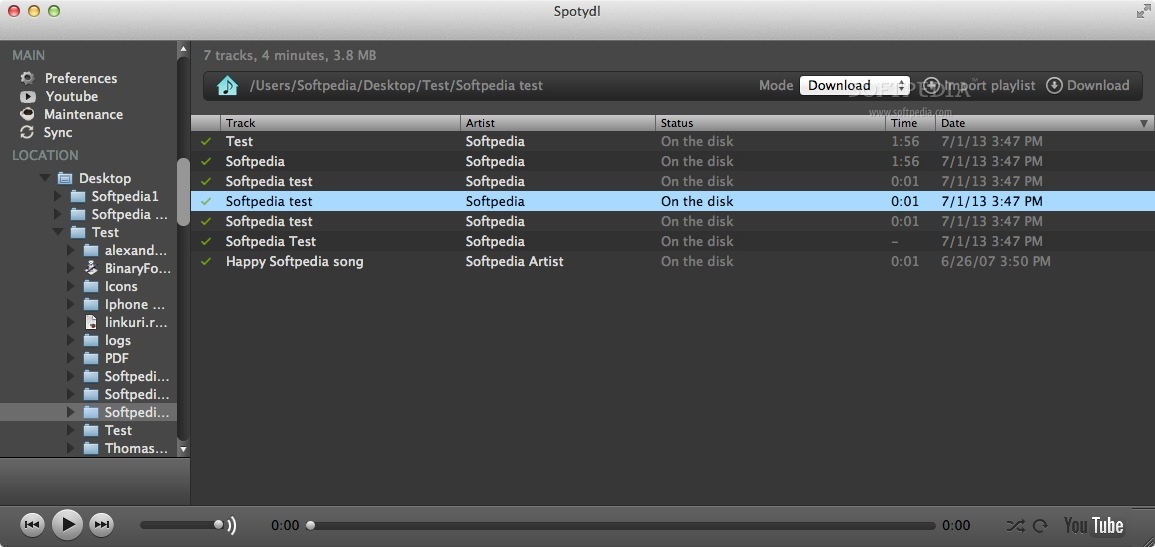Click the speaker volume icon
Image resolution: width=1155 pixels, height=547 pixels.
click(232, 525)
